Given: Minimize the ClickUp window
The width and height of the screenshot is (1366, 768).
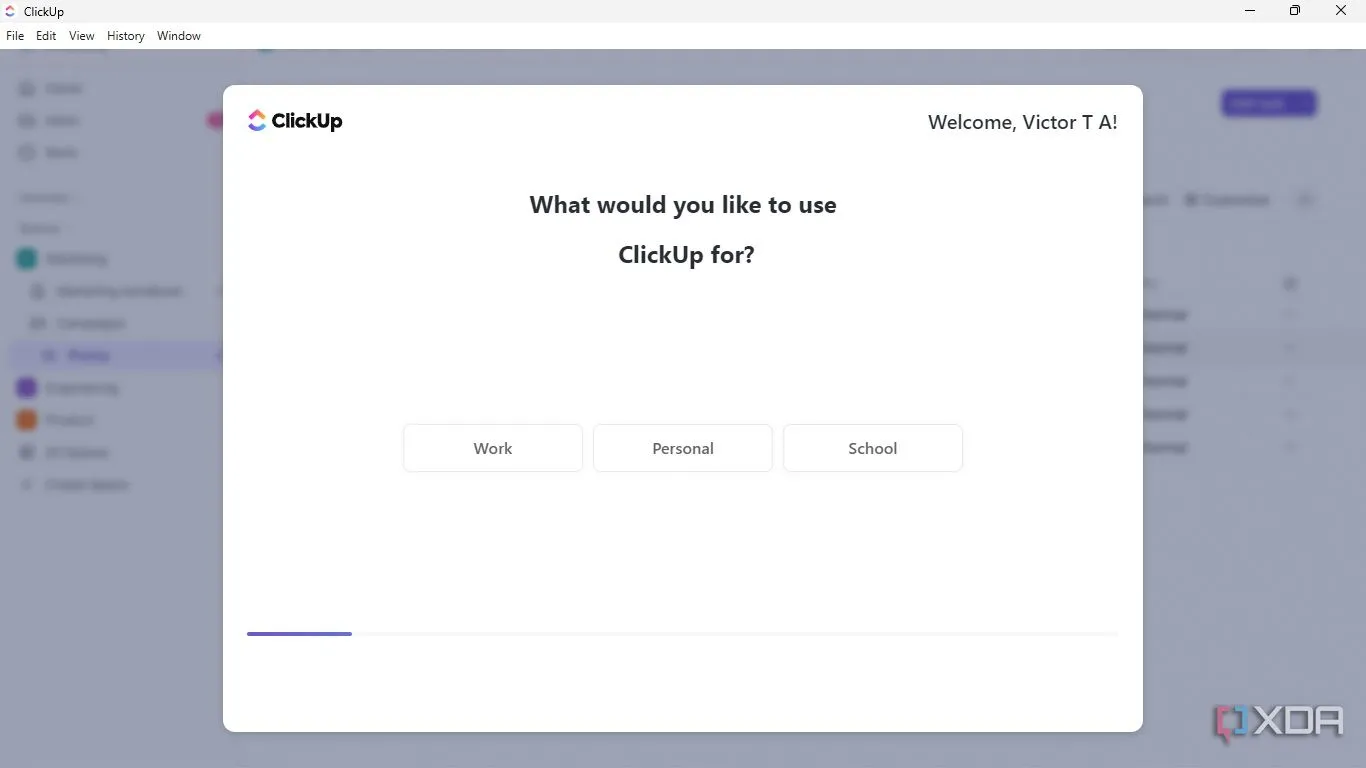Looking at the screenshot, I should pos(1250,11).
